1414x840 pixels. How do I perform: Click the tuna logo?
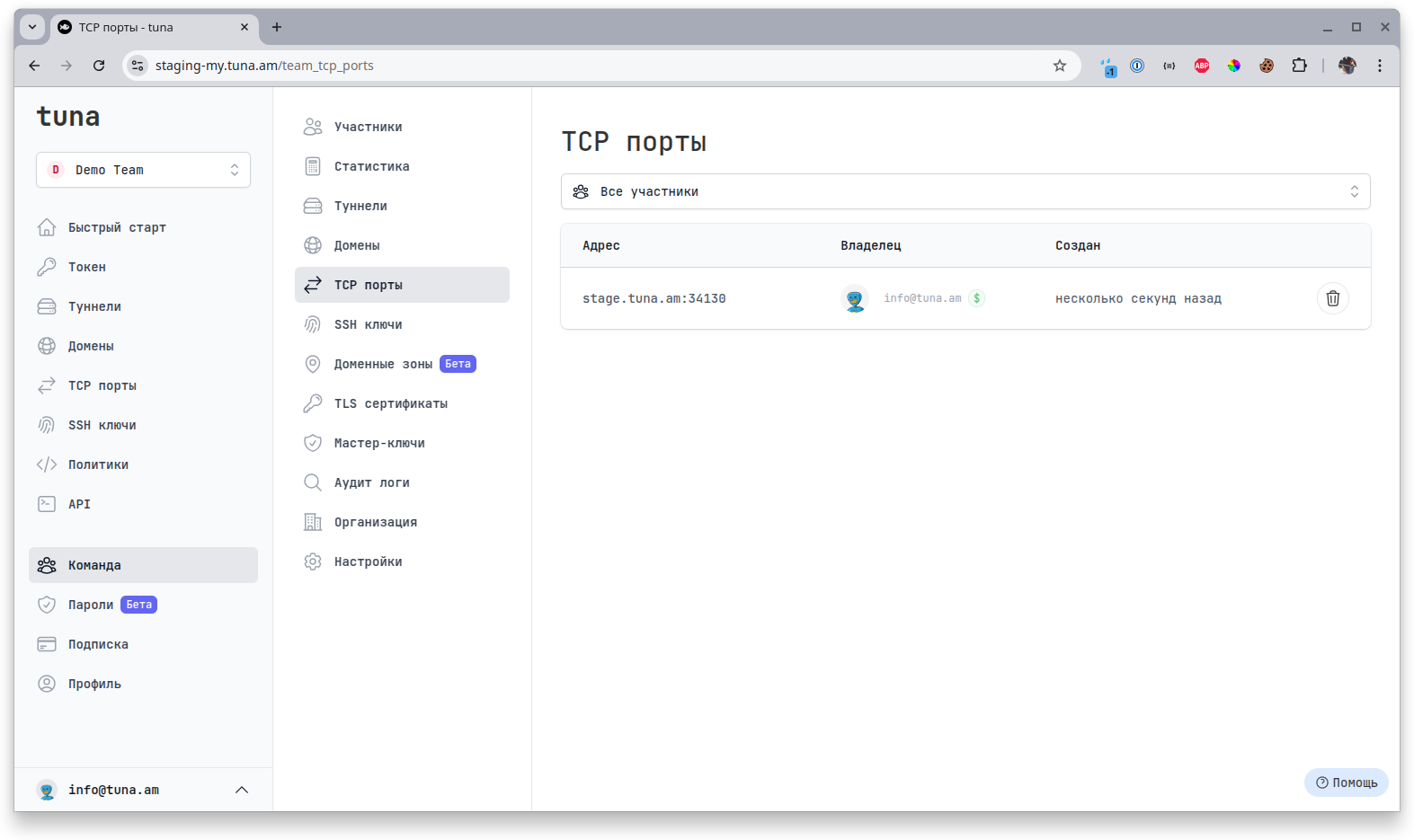coord(68,117)
